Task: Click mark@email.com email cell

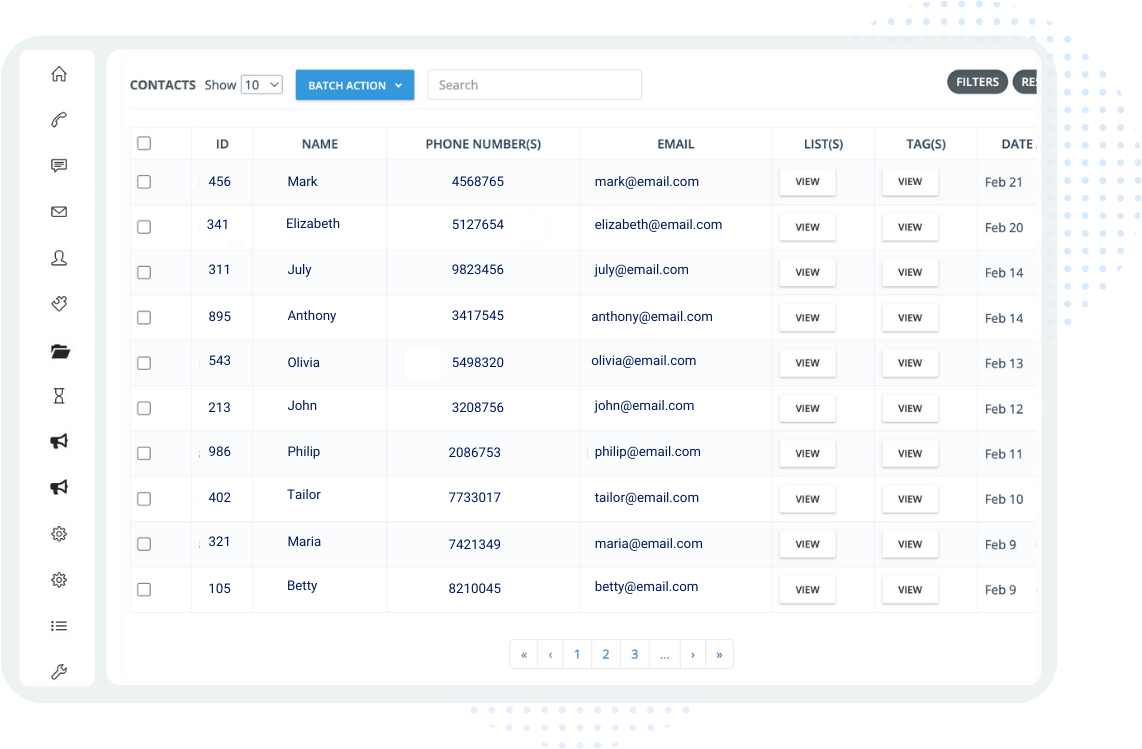Action: point(647,181)
